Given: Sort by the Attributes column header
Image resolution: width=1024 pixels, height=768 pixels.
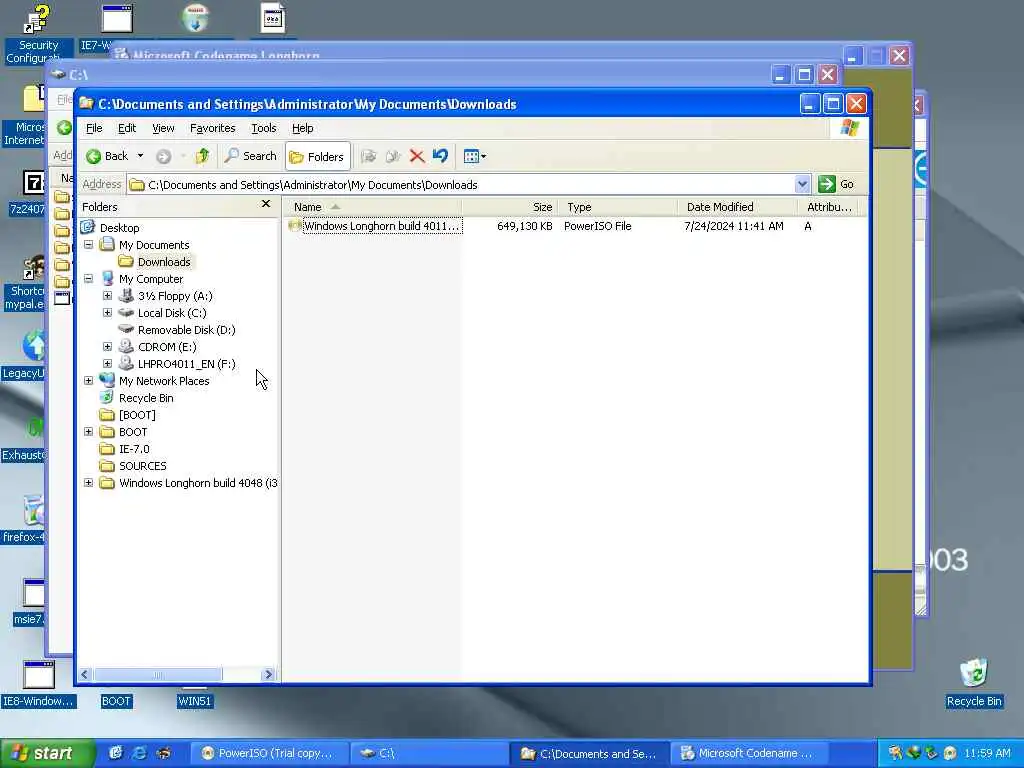Looking at the screenshot, I should (x=828, y=207).
